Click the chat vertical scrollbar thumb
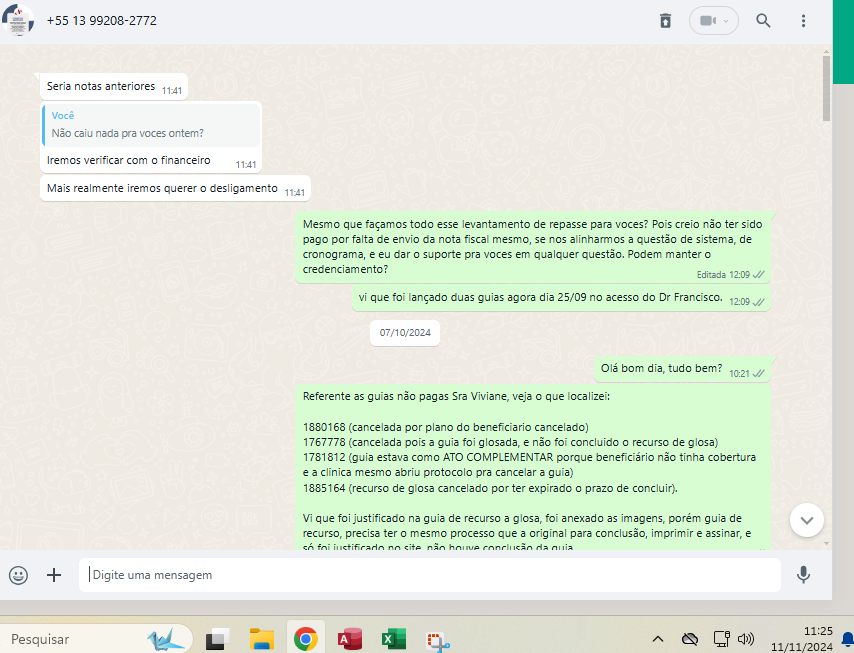 [827, 88]
